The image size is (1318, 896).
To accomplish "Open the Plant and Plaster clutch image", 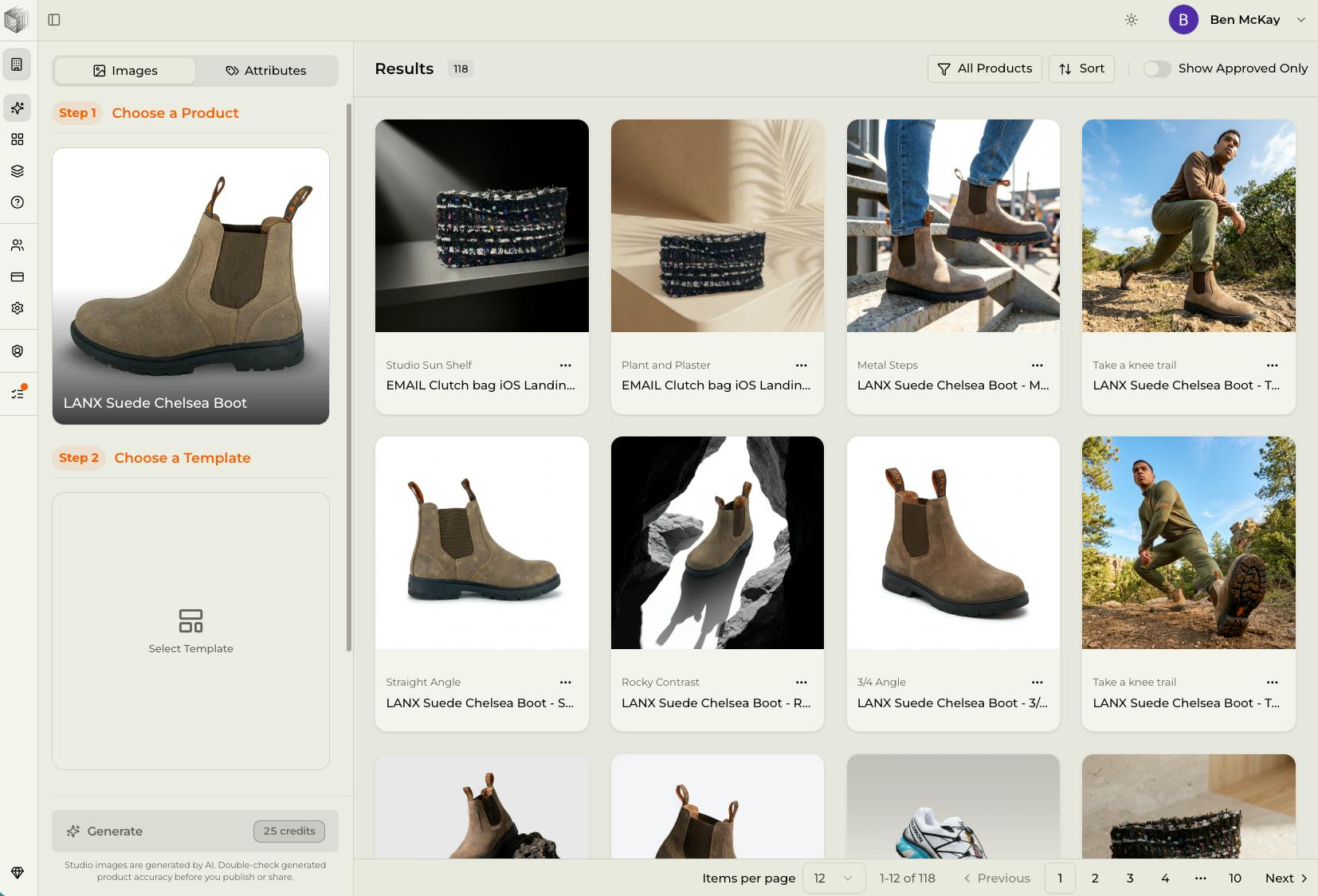I will tap(717, 225).
